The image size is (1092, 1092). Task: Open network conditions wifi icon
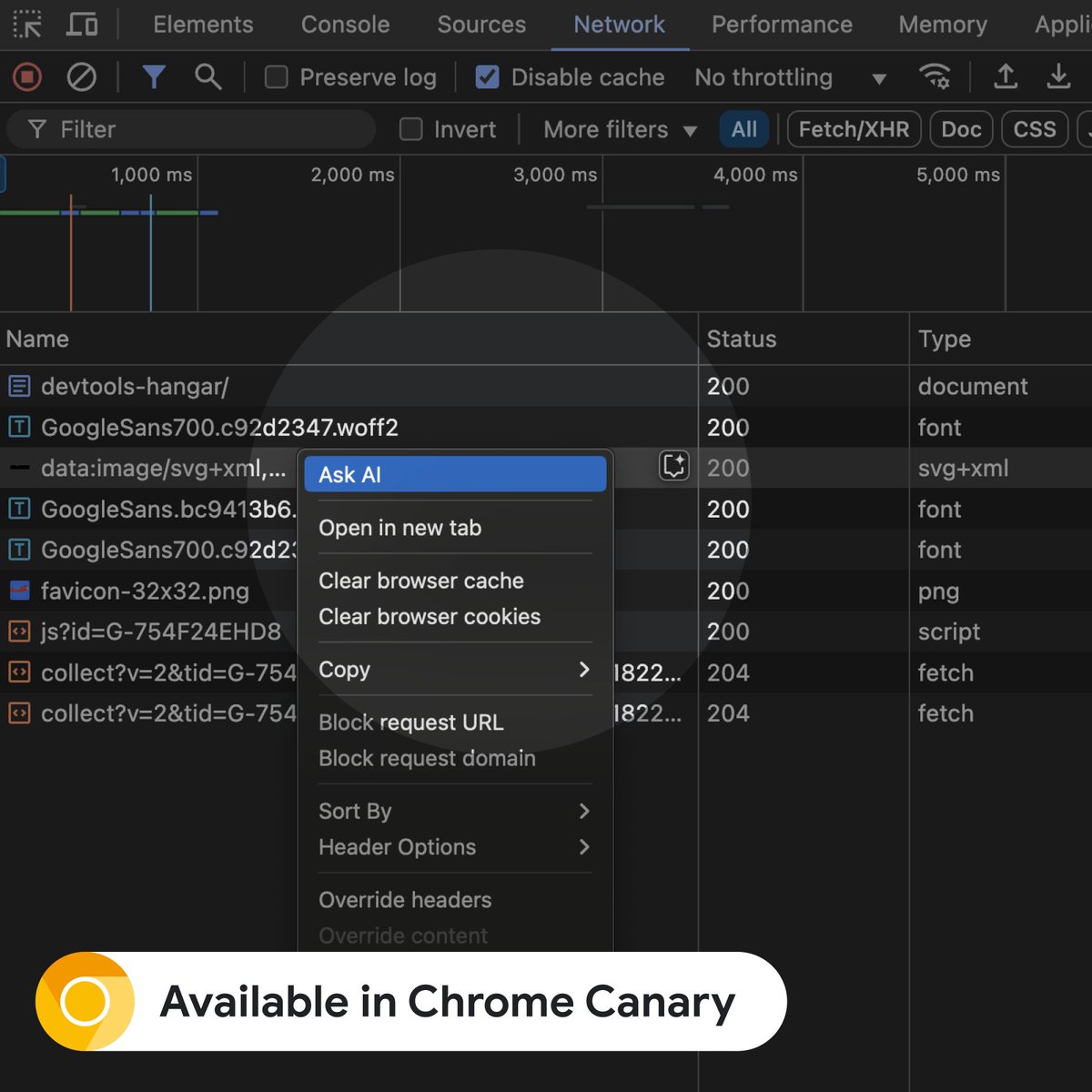935,77
